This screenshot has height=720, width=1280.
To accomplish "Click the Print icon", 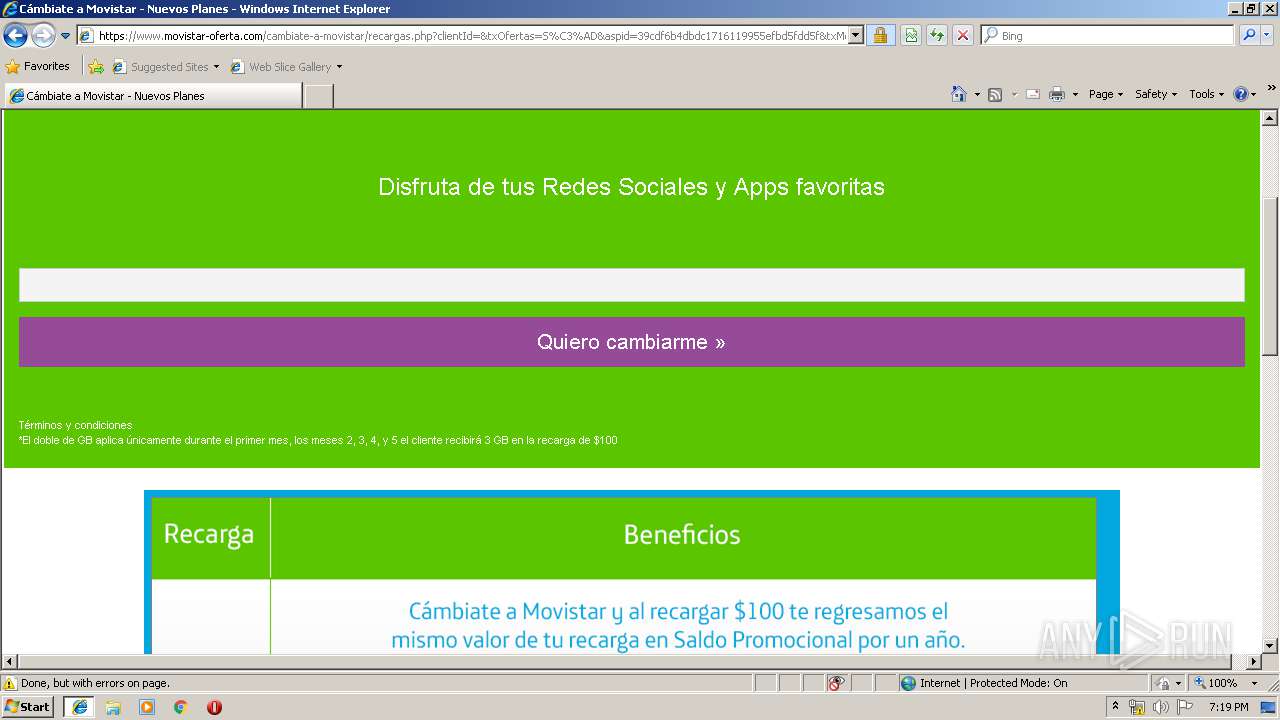I will (x=1057, y=94).
